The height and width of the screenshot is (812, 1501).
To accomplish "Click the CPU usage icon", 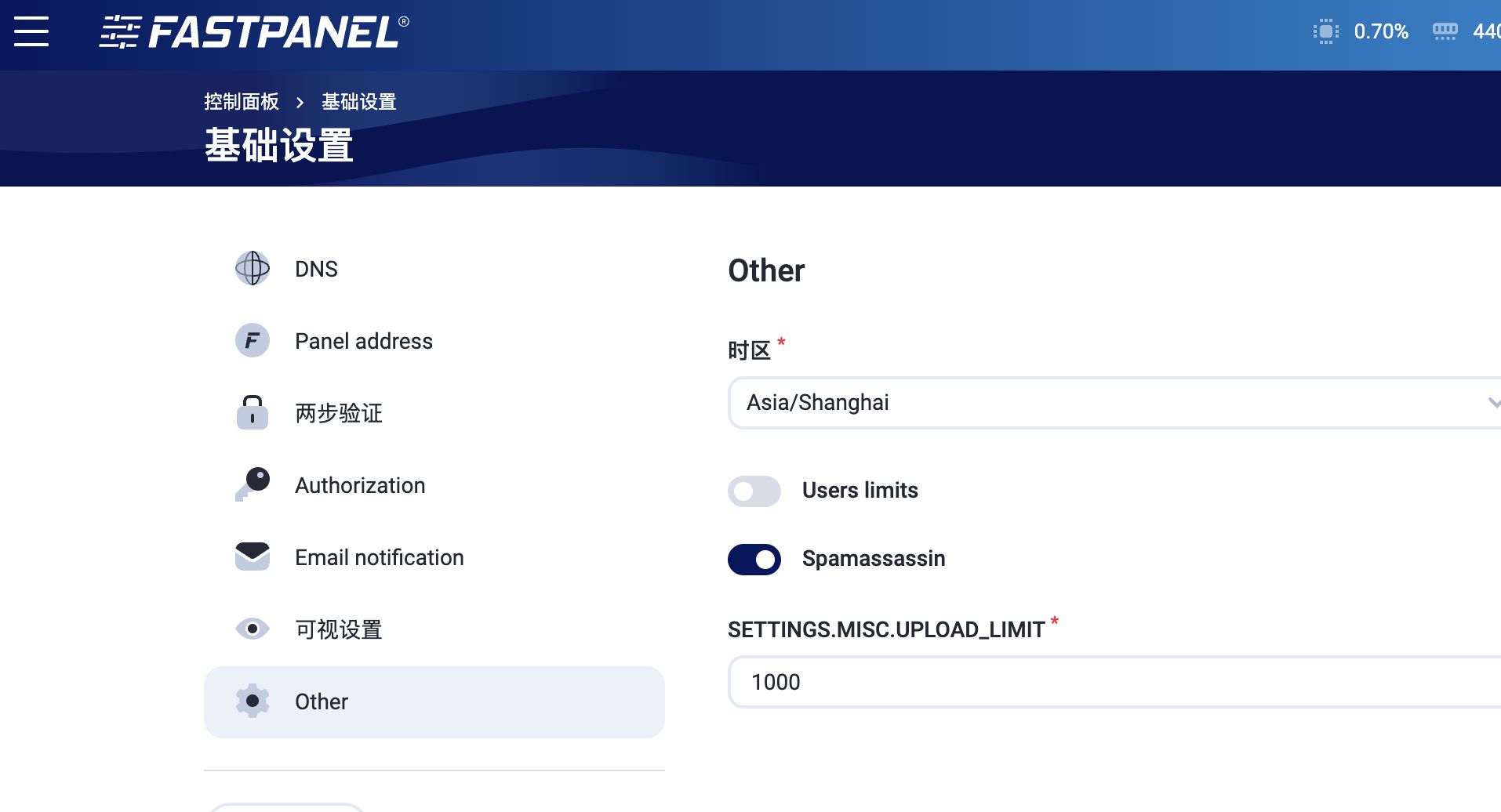I will pos(1325,31).
